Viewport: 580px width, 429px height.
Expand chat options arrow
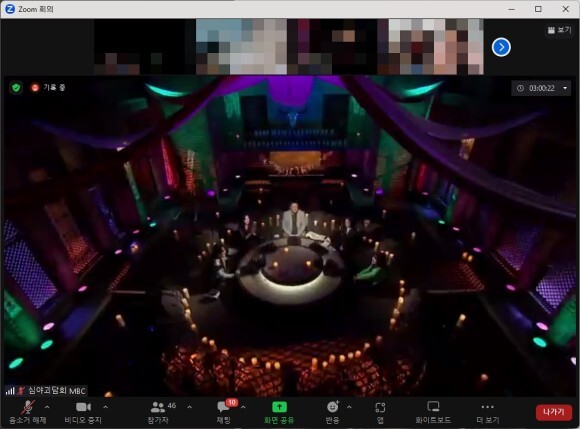pos(243,407)
